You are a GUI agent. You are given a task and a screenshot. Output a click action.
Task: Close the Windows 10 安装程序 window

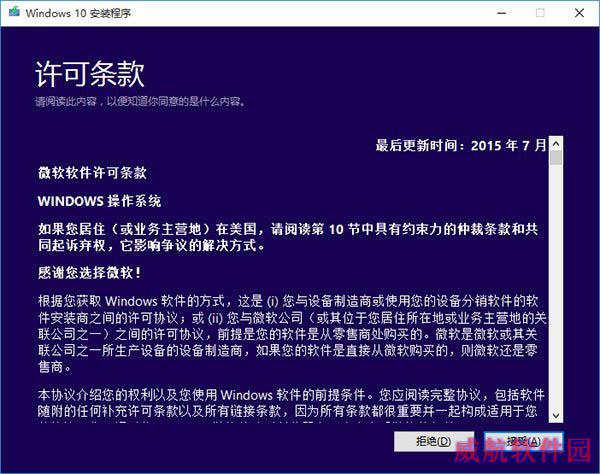point(579,13)
